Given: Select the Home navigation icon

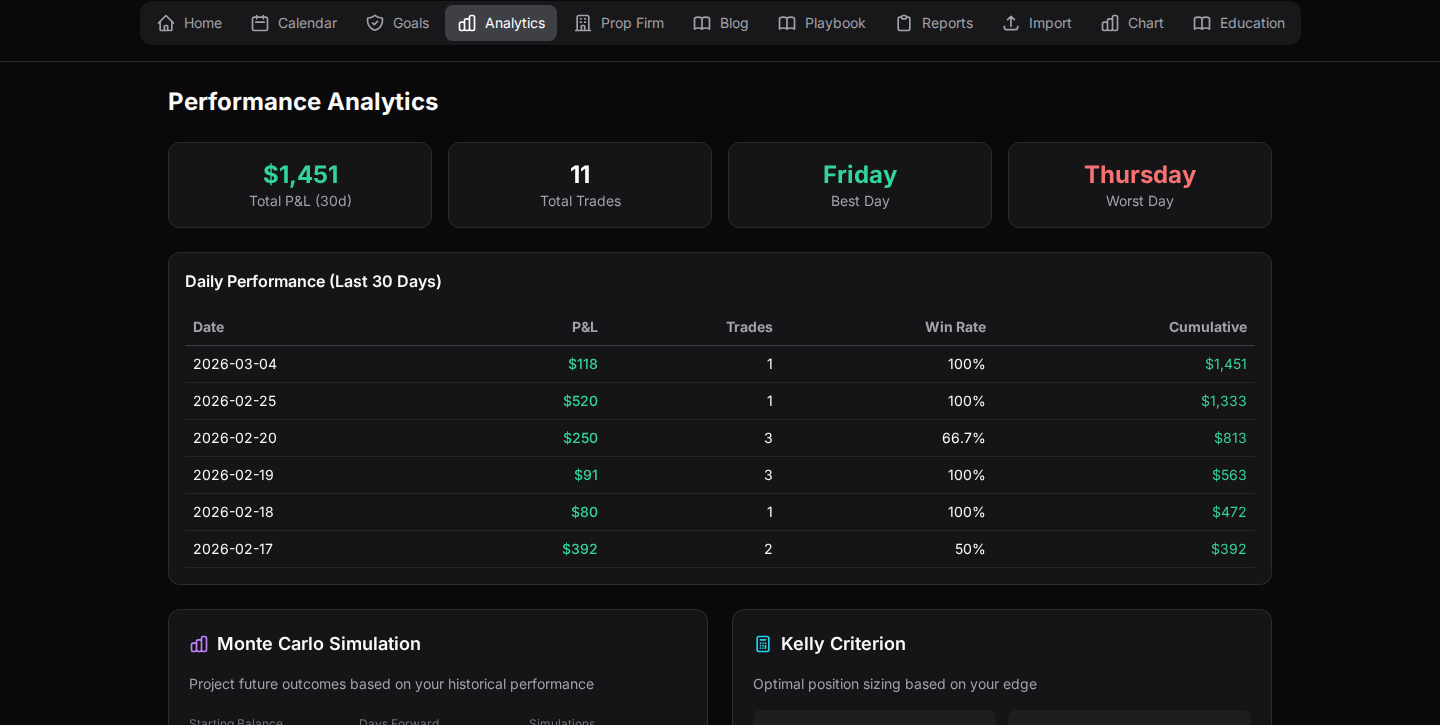Looking at the screenshot, I should point(165,22).
